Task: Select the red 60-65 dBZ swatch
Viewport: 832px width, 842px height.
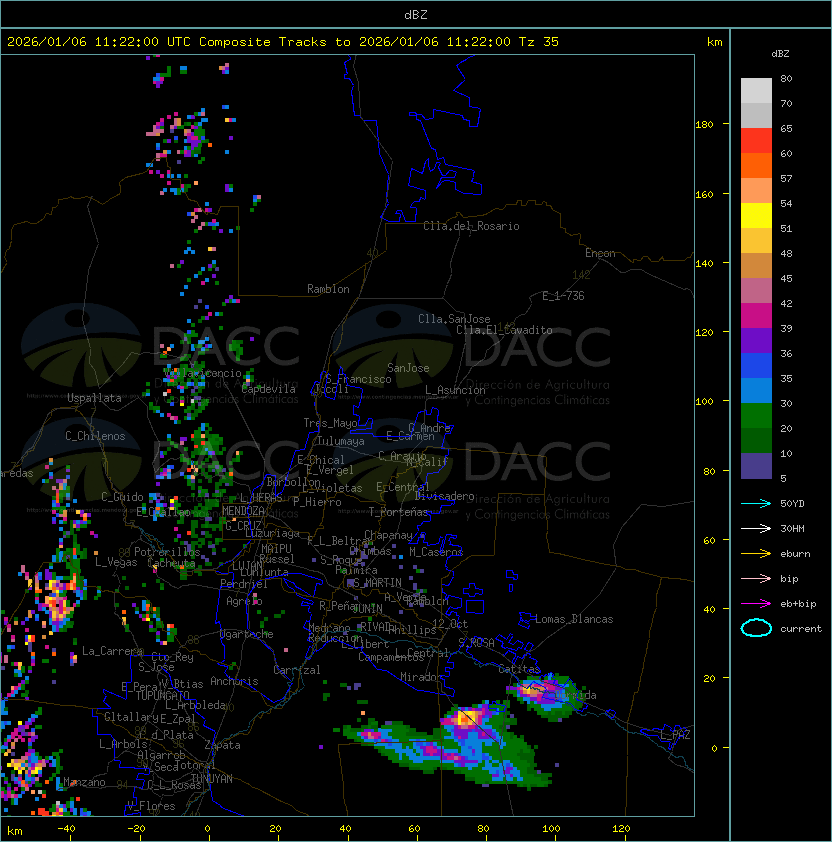Action: tap(756, 141)
